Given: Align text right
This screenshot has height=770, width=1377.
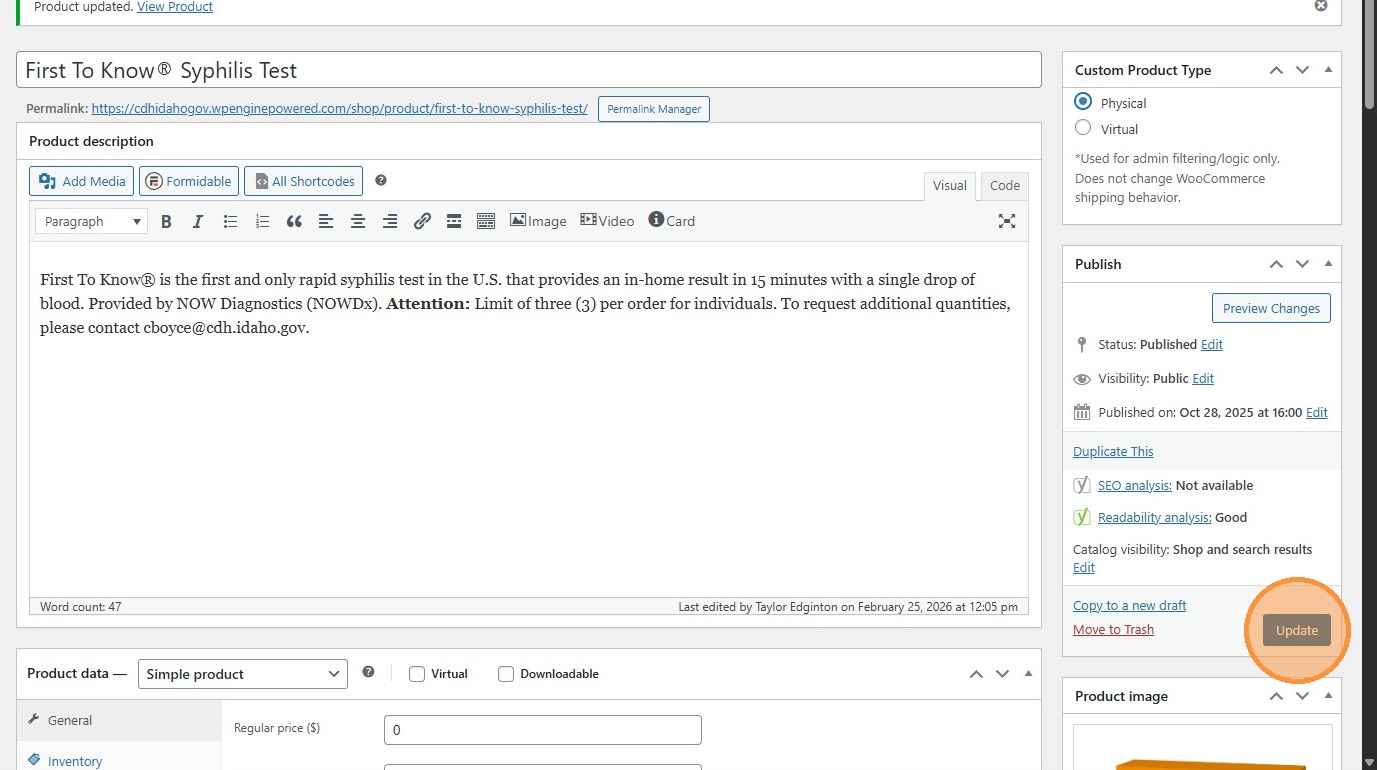Looking at the screenshot, I should (390, 221).
